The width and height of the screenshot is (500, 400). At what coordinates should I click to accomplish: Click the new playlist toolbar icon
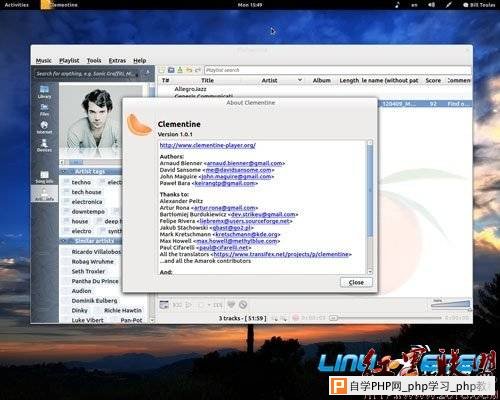click(162, 70)
